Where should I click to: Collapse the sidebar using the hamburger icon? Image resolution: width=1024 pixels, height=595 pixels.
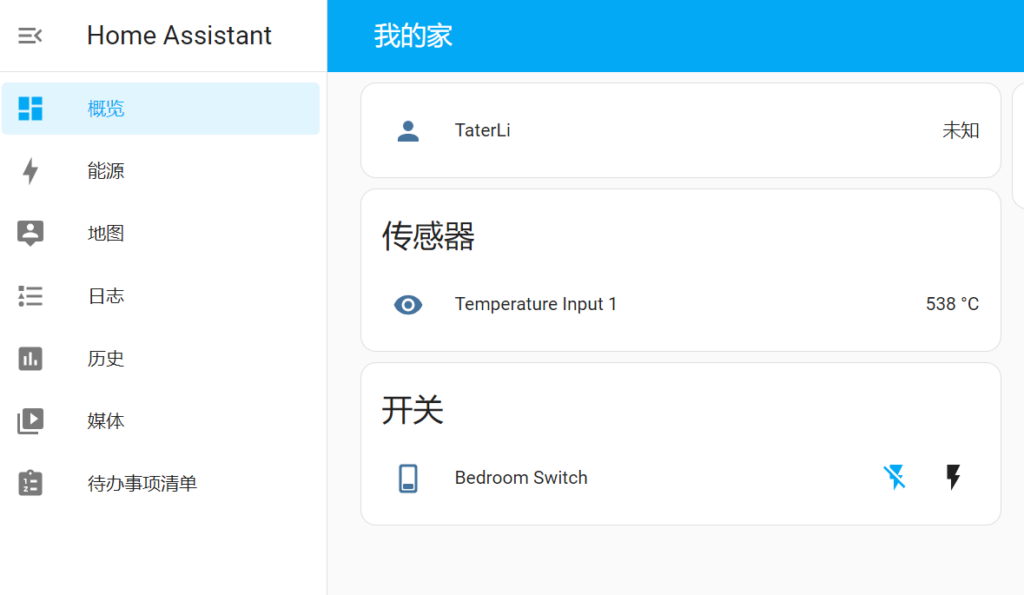30,35
